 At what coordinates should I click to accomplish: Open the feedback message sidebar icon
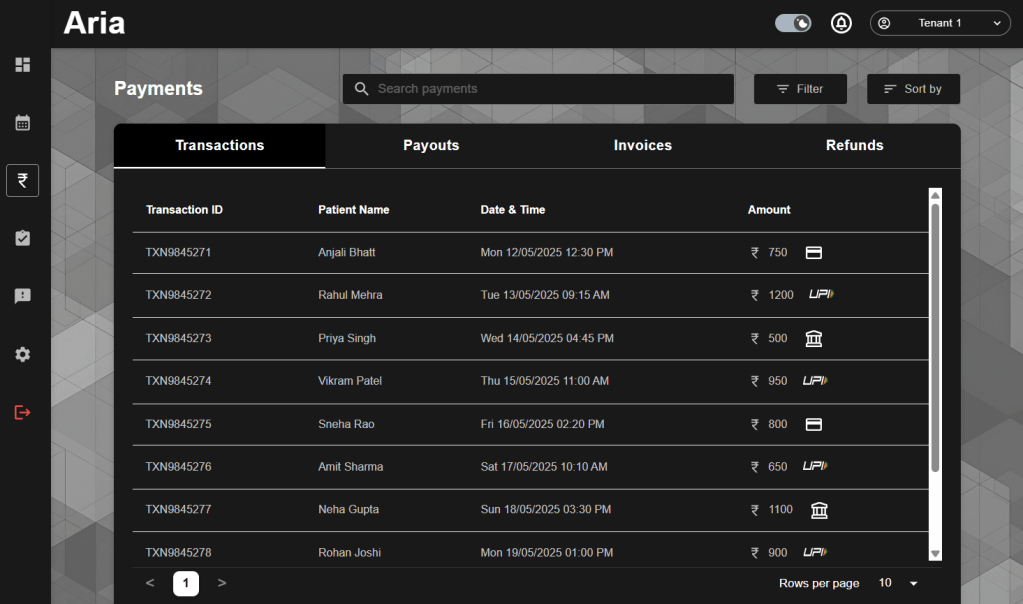22,296
